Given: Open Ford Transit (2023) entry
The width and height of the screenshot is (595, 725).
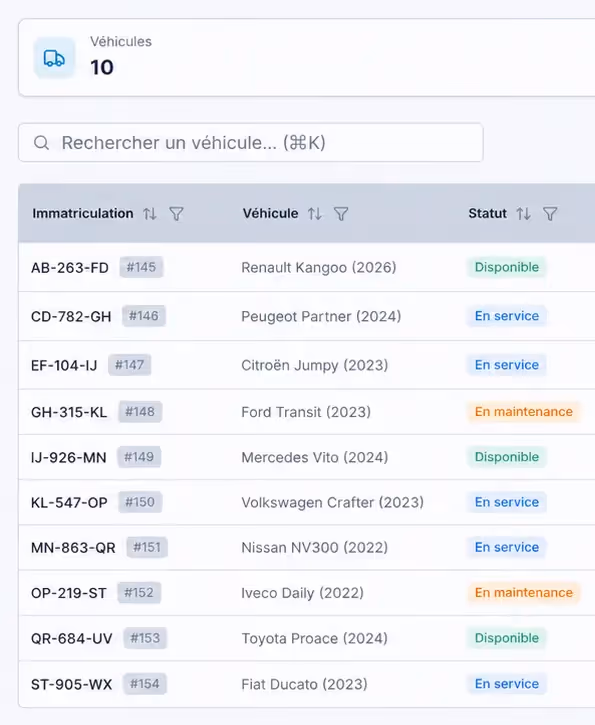Looking at the screenshot, I should click(306, 412).
